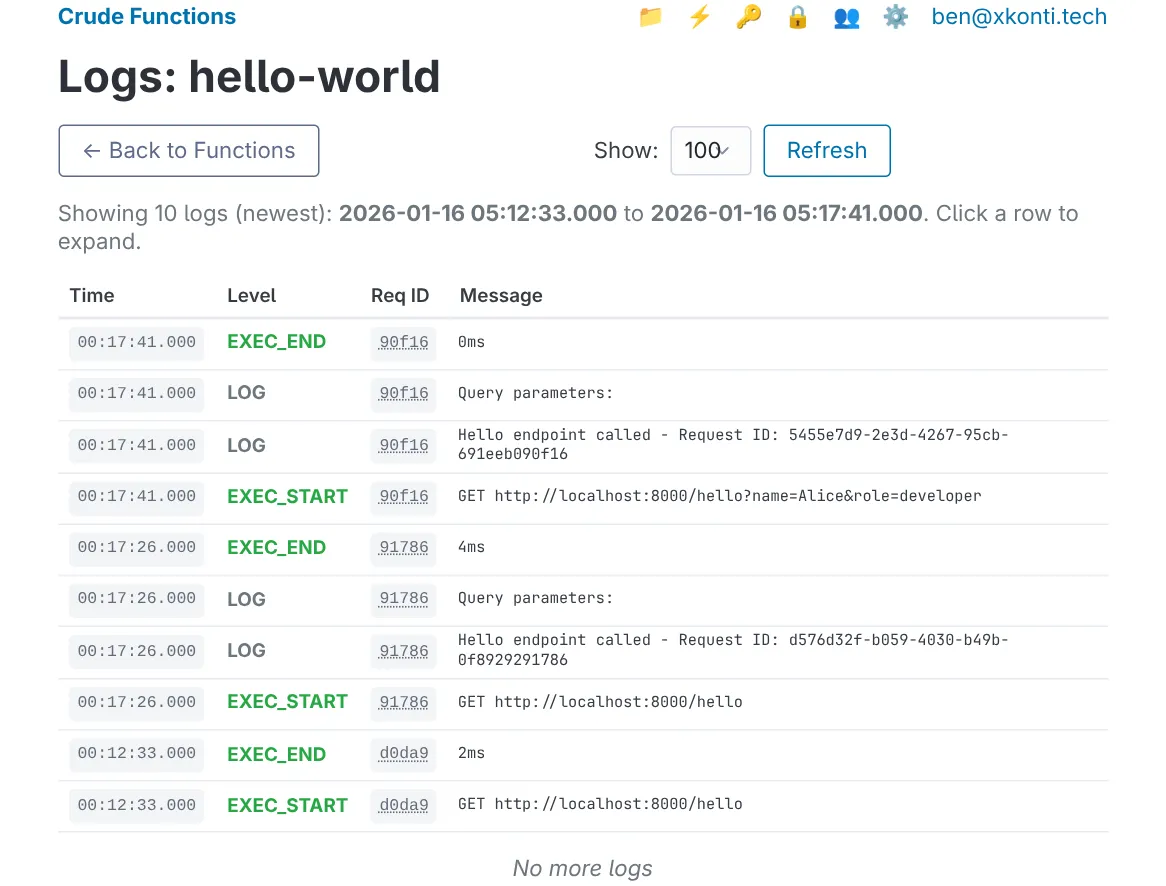Click the d0da9 request ID in the 2ms row

pos(404,754)
